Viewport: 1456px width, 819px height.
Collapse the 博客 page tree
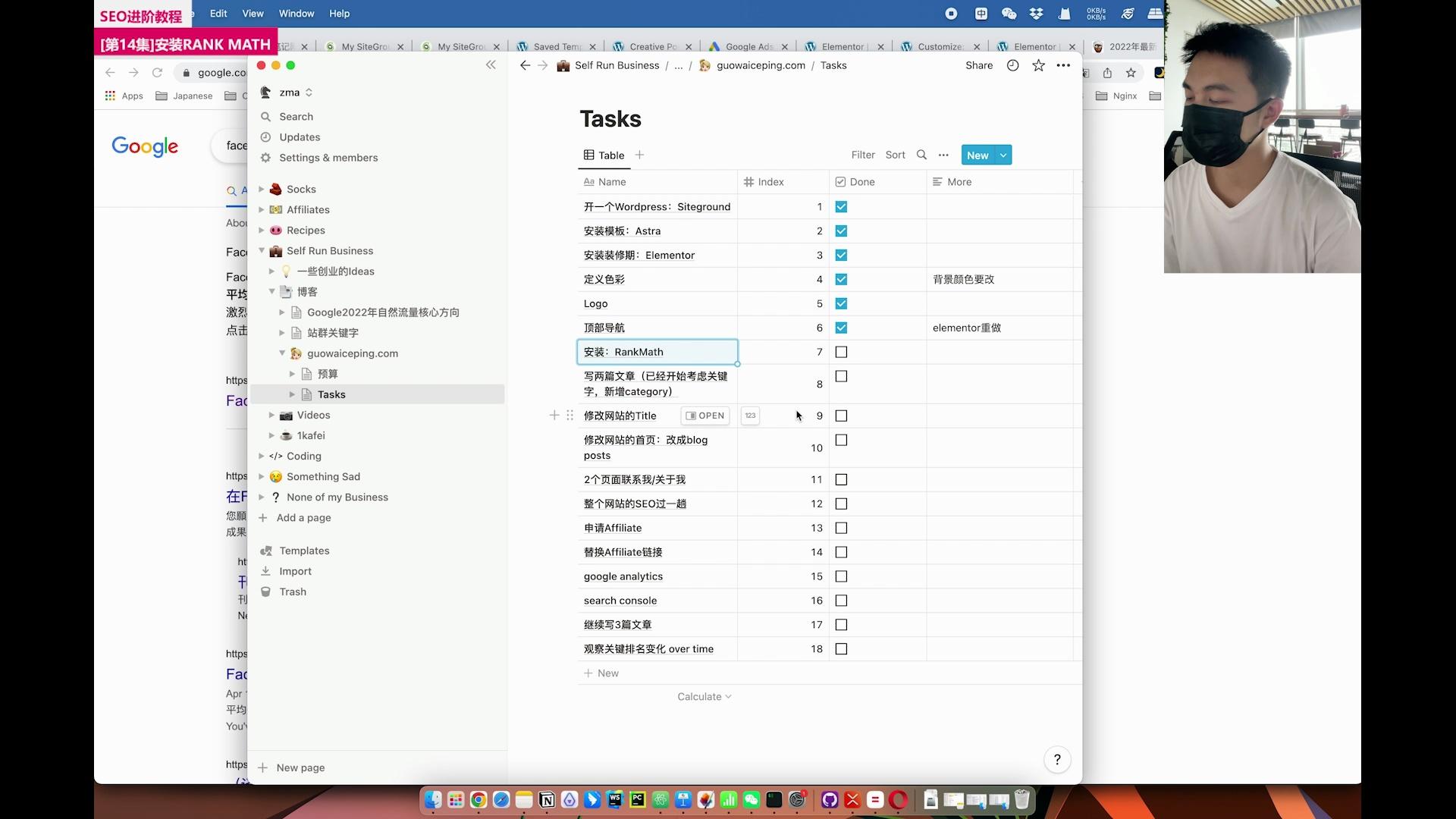tap(271, 291)
